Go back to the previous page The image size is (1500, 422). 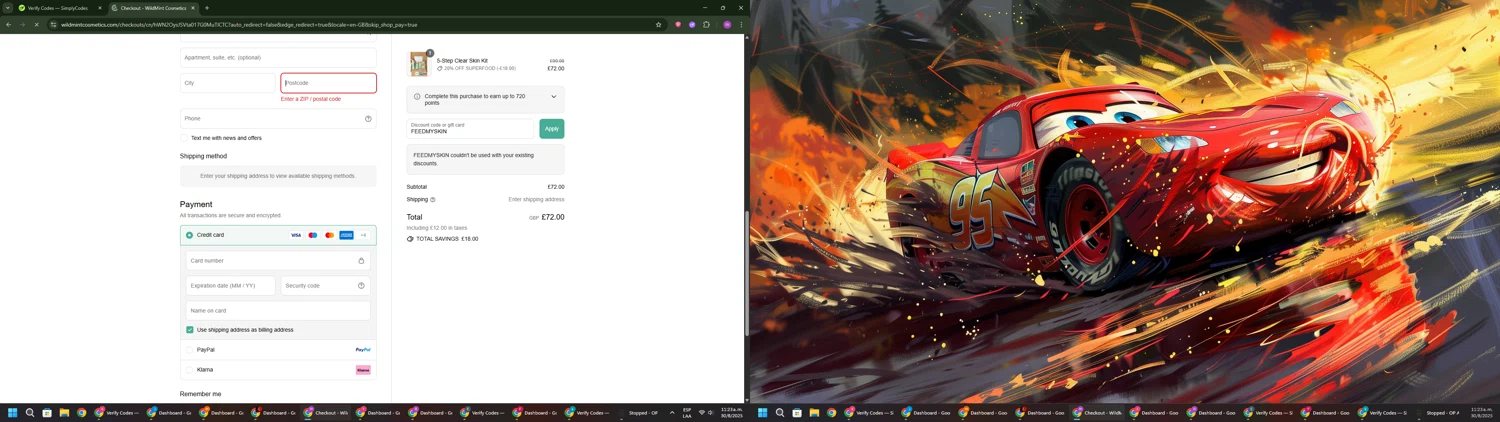tap(9, 24)
